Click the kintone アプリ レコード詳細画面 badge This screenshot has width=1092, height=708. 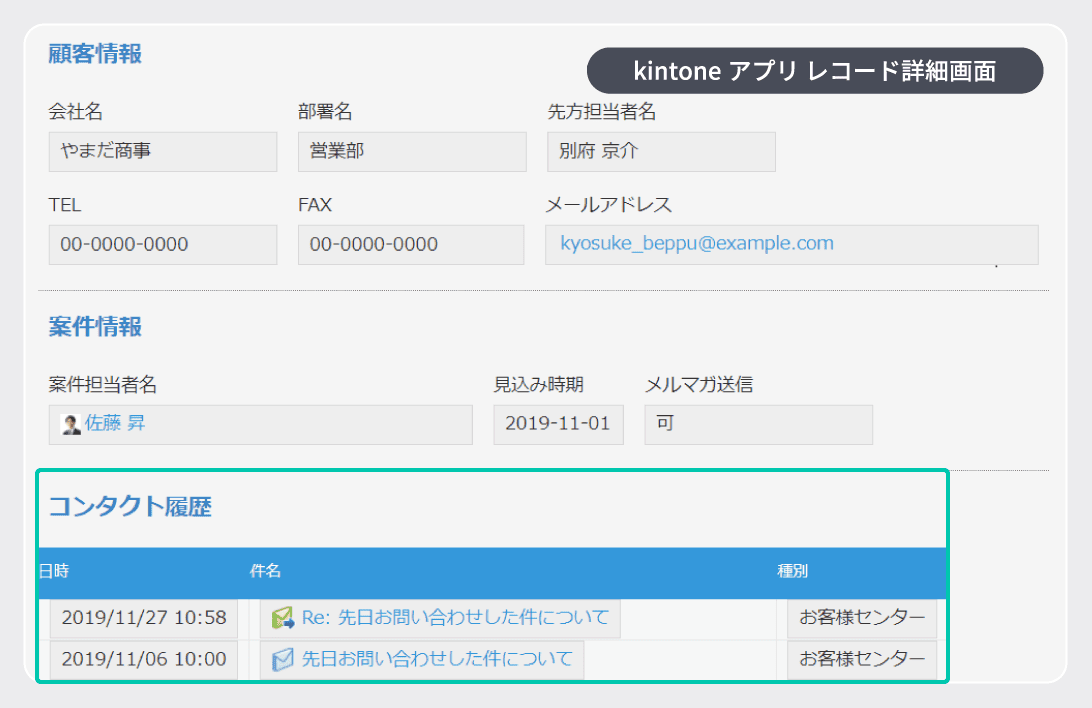[814, 70]
